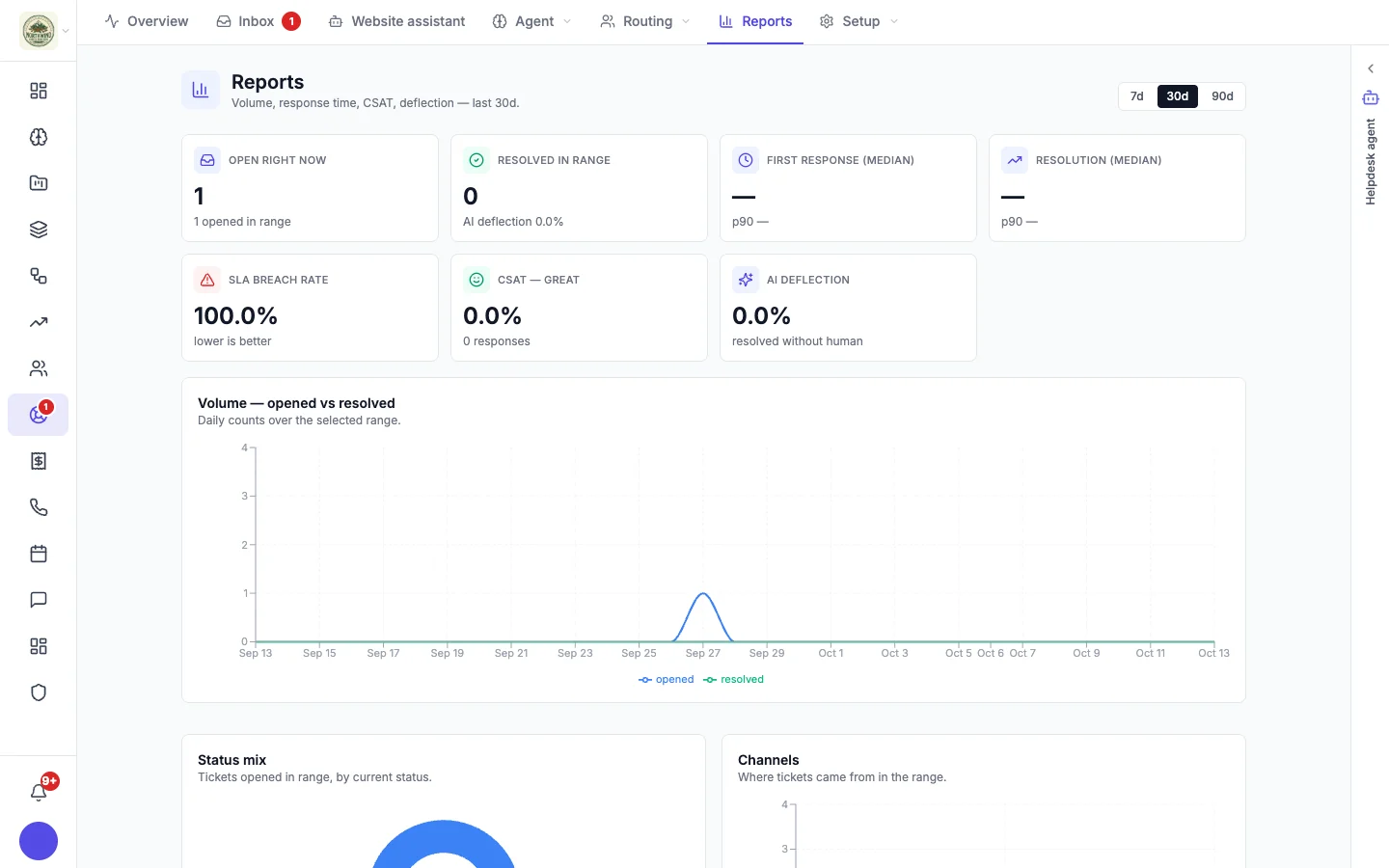Viewport: 1389px width, 868px height.
Task: Expand the Agent menu
Action: (531, 21)
